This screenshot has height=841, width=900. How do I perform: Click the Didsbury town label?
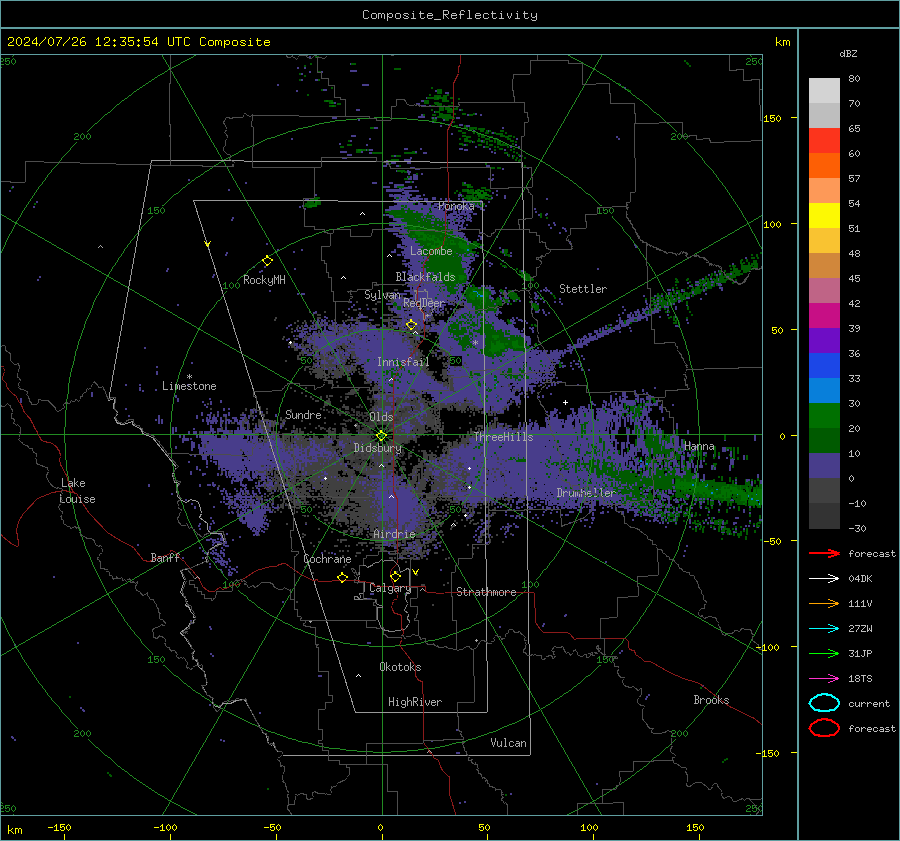(x=378, y=448)
